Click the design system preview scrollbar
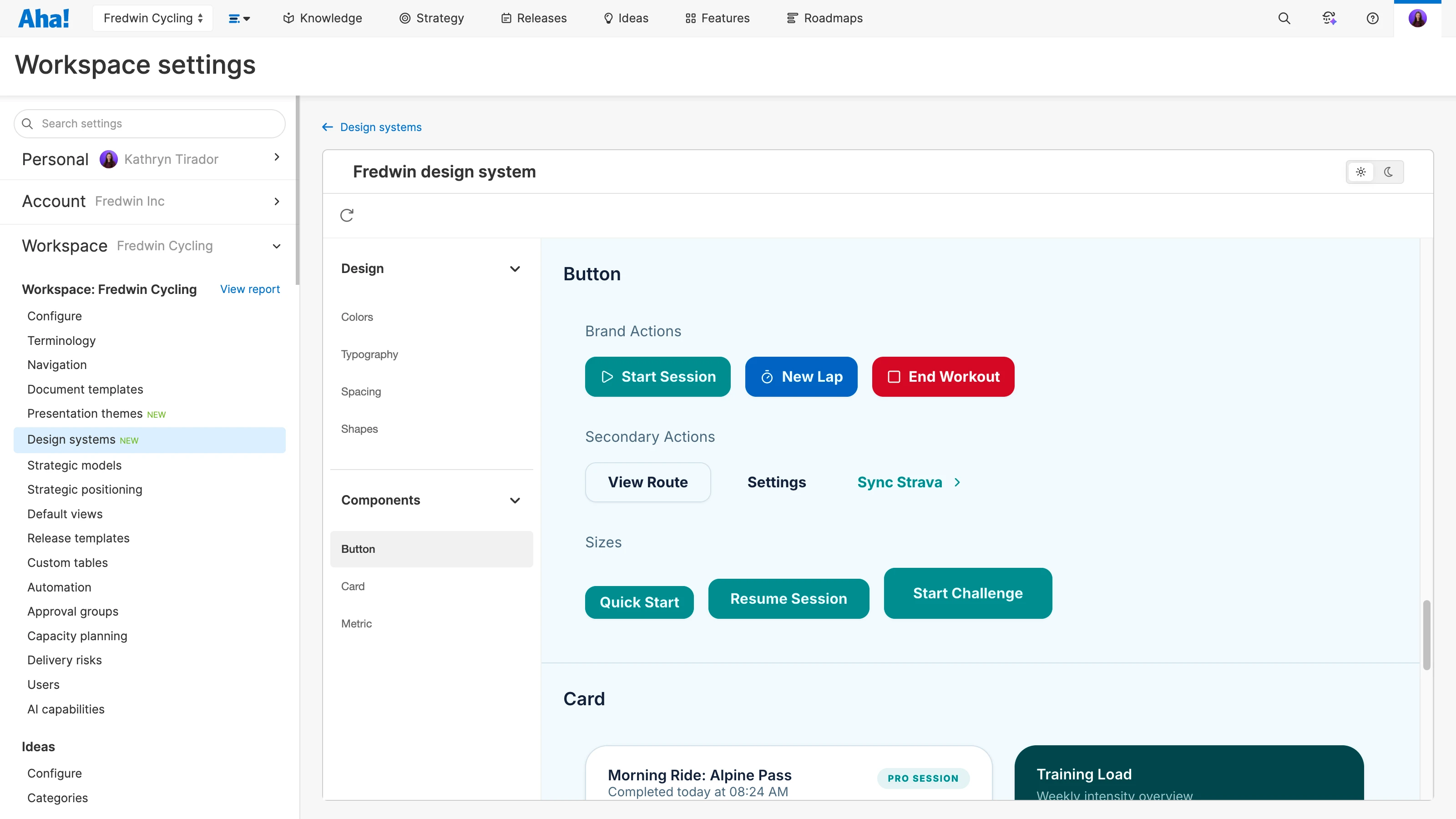Screen dimensions: 1456x819 pyautogui.click(x=1426, y=636)
